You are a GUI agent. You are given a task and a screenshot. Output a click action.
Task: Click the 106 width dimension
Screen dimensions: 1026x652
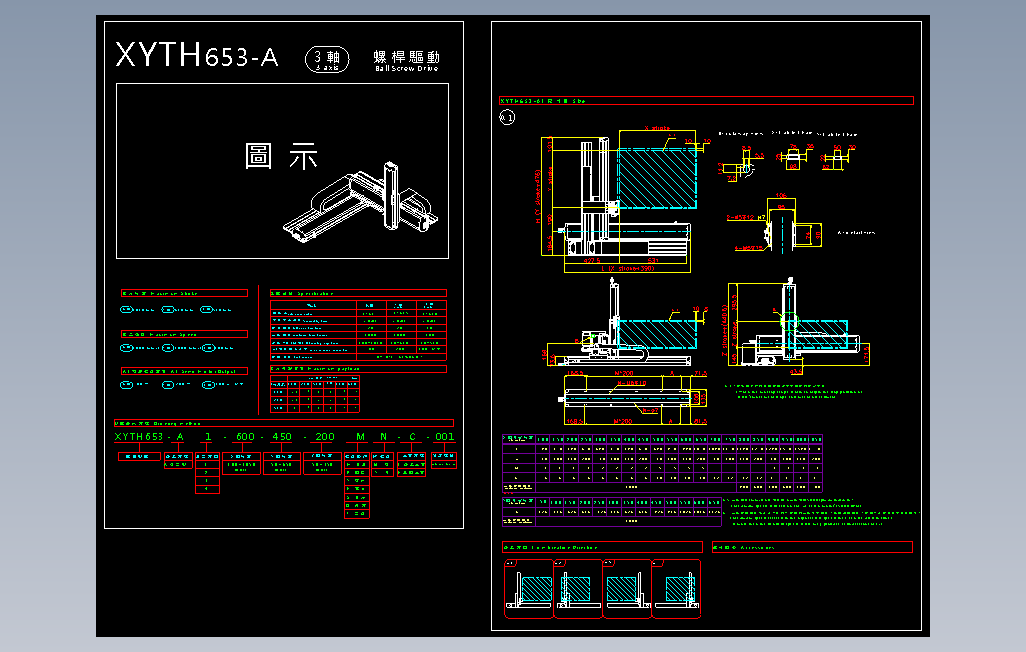(x=781, y=196)
